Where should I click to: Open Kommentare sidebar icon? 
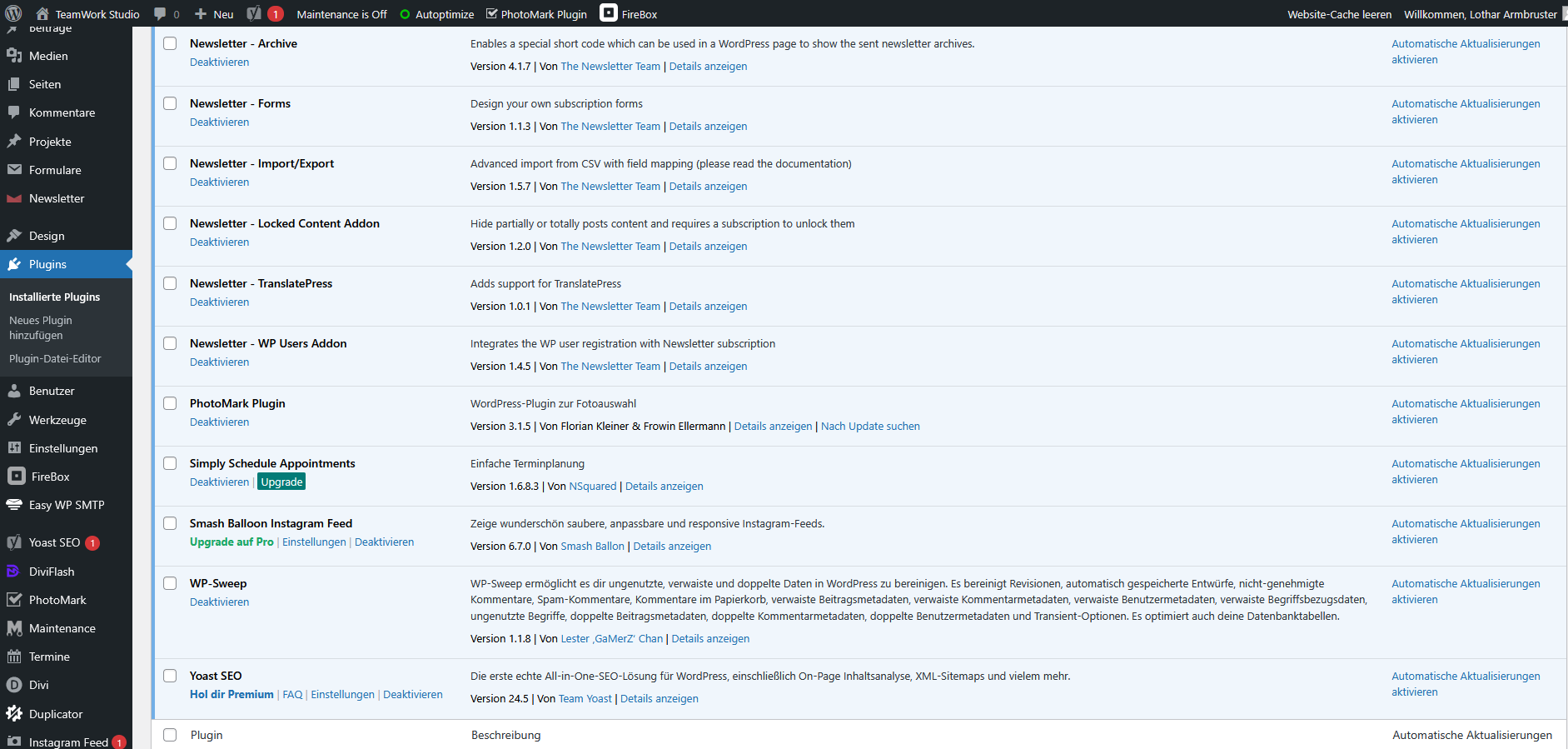tap(14, 112)
